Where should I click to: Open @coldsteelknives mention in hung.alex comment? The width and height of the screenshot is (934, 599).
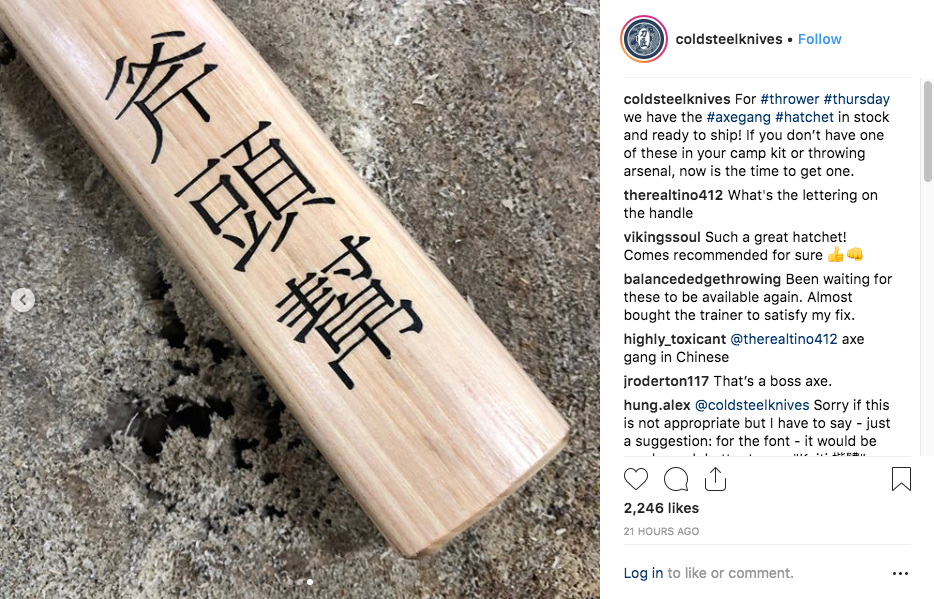click(752, 405)
